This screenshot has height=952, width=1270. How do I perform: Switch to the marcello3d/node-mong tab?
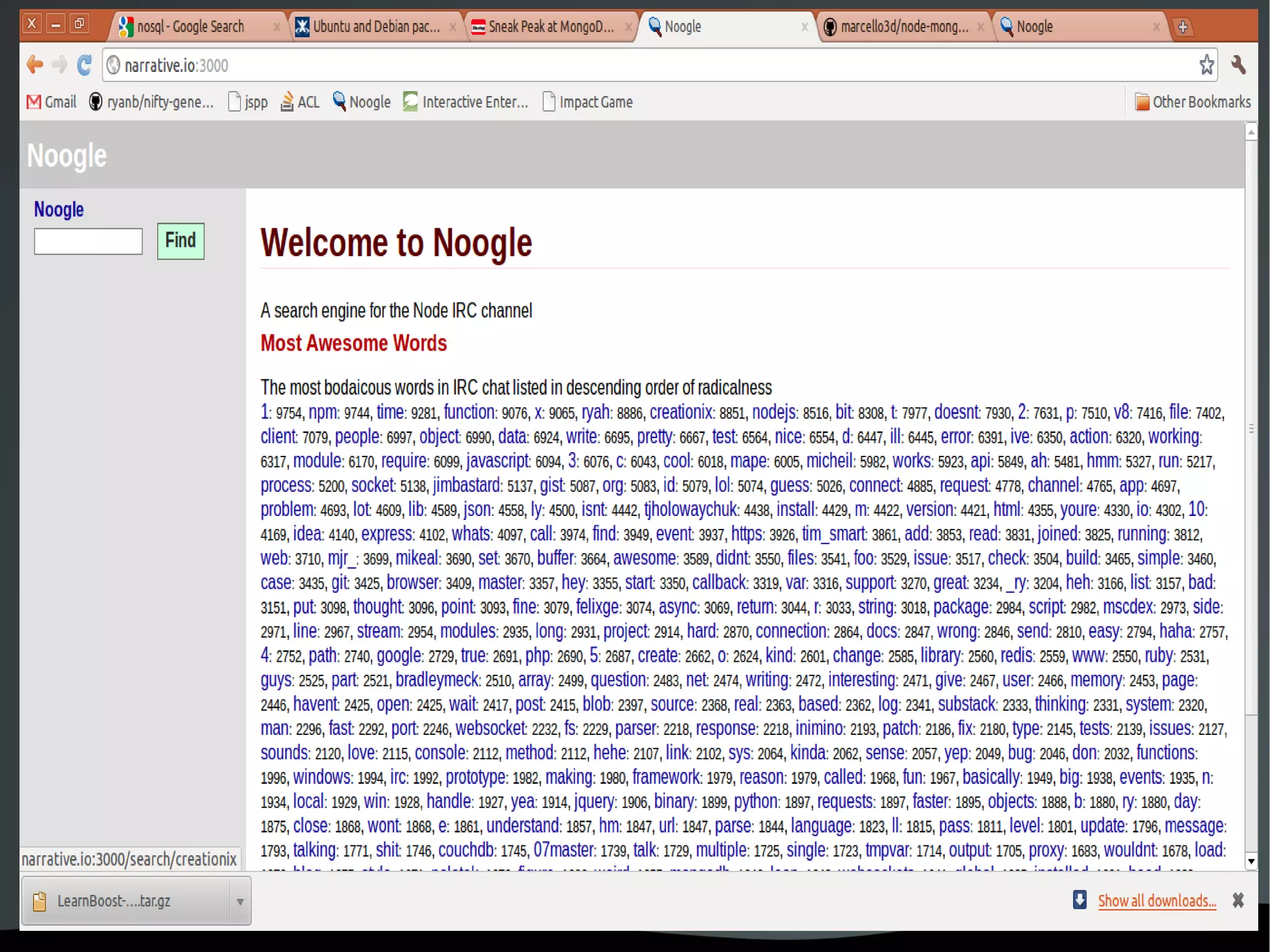(x=904, y=27)
